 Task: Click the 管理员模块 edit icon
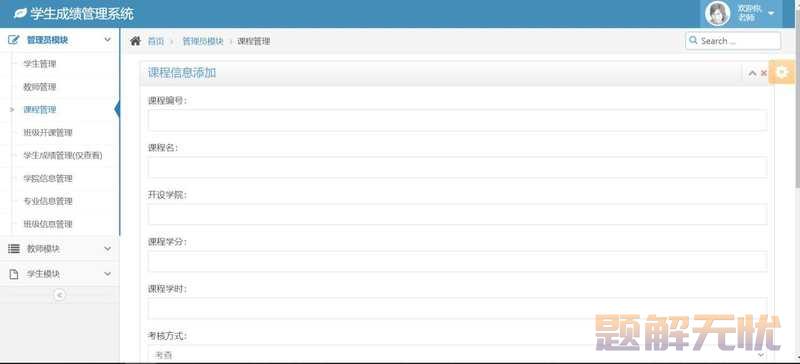point(14,40)
